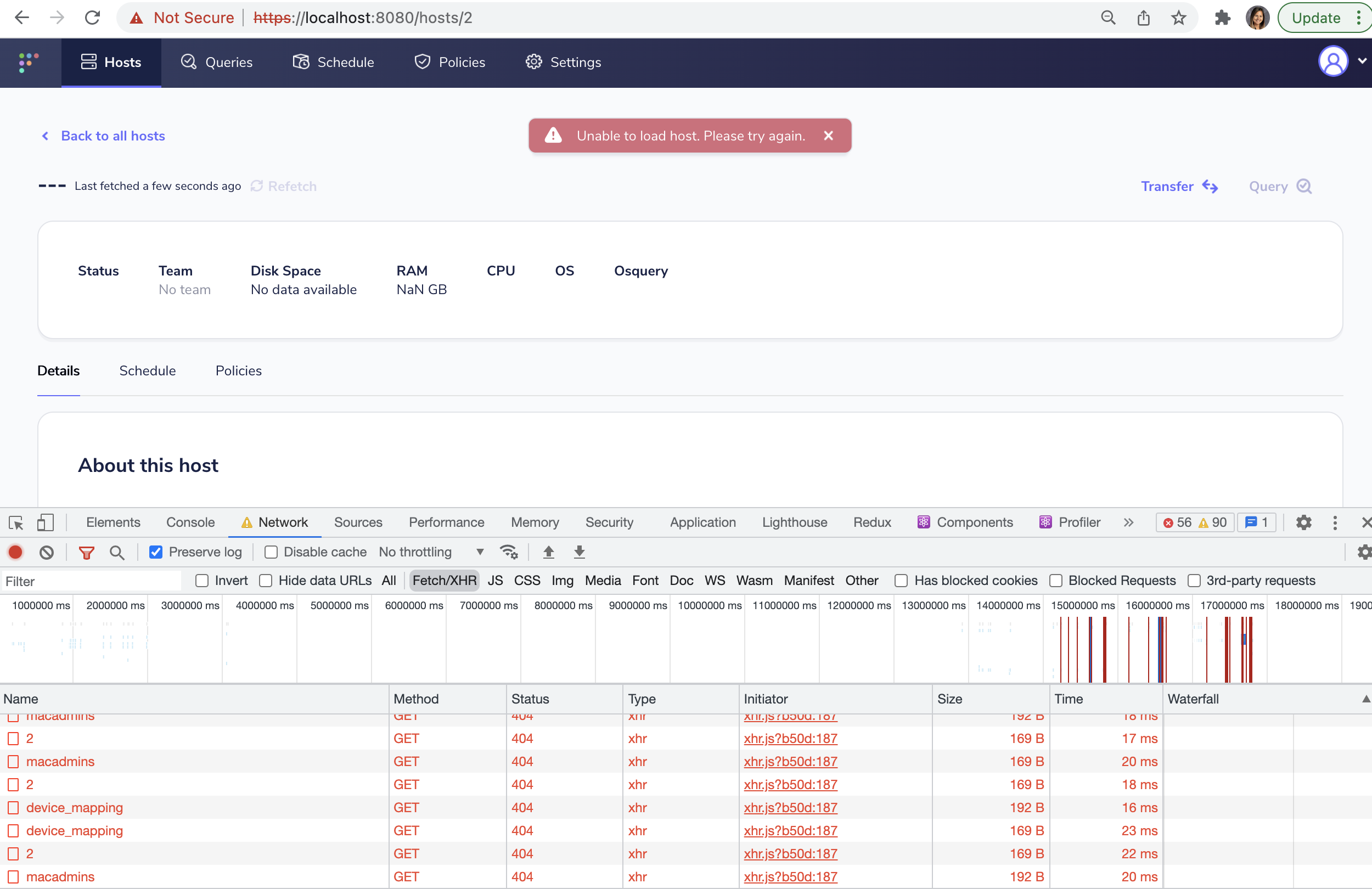The height and width of the screenshot is (889, 1372).
Task: Open the No throttling dropdown
Action: [x=431, y=552]
